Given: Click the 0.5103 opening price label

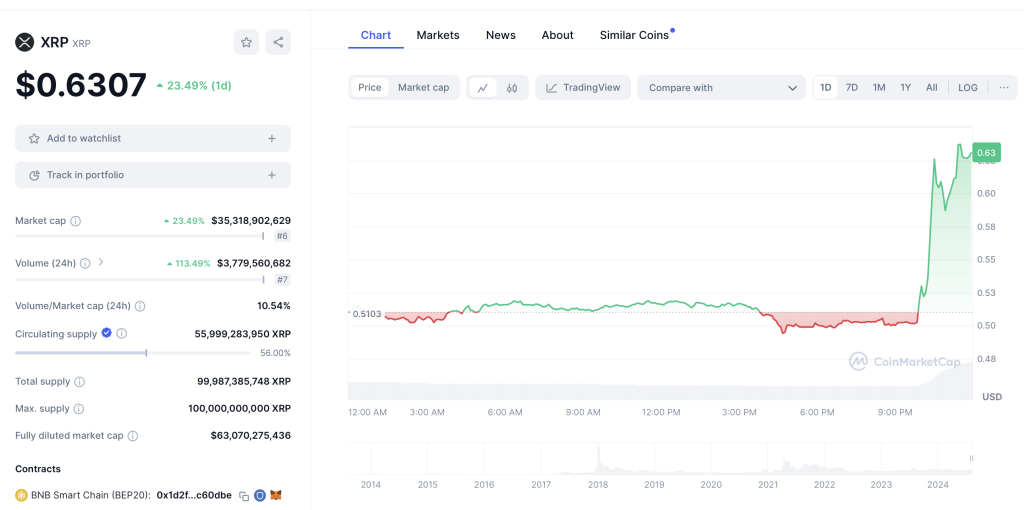Looking at the screenshot, I should click(x=366, y=313).
